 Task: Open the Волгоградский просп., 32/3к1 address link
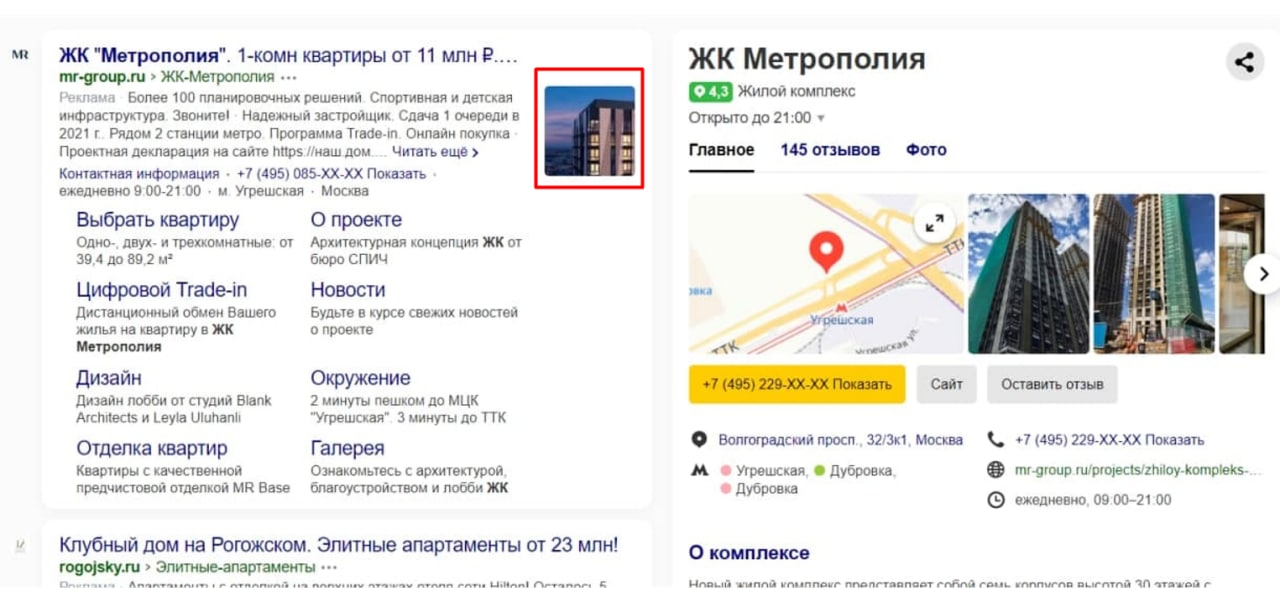(x=840, y=440)
